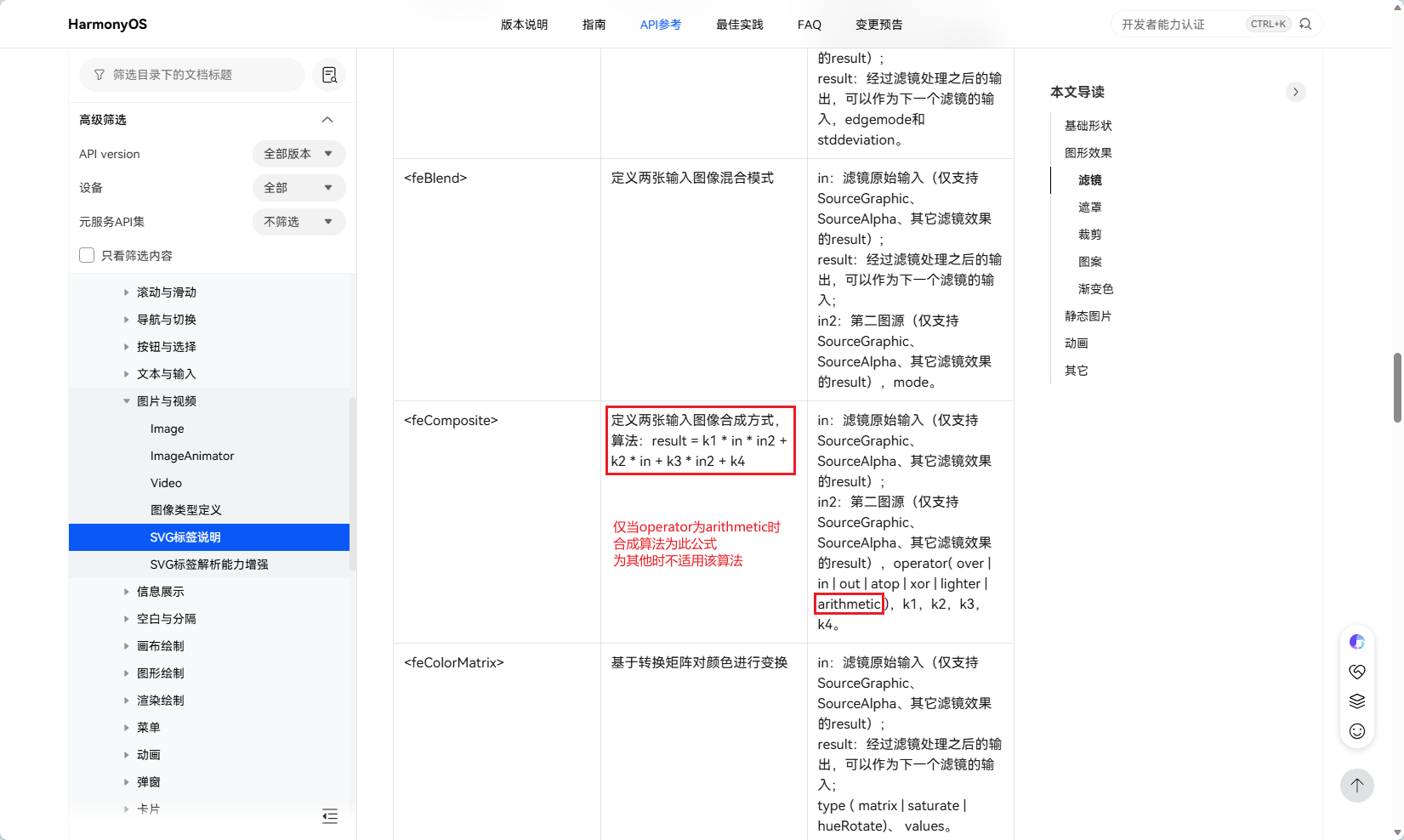Expand the 图形绘制 tree node
The height and width of the screenshot is (840, 1404).
tap(126, 673)
